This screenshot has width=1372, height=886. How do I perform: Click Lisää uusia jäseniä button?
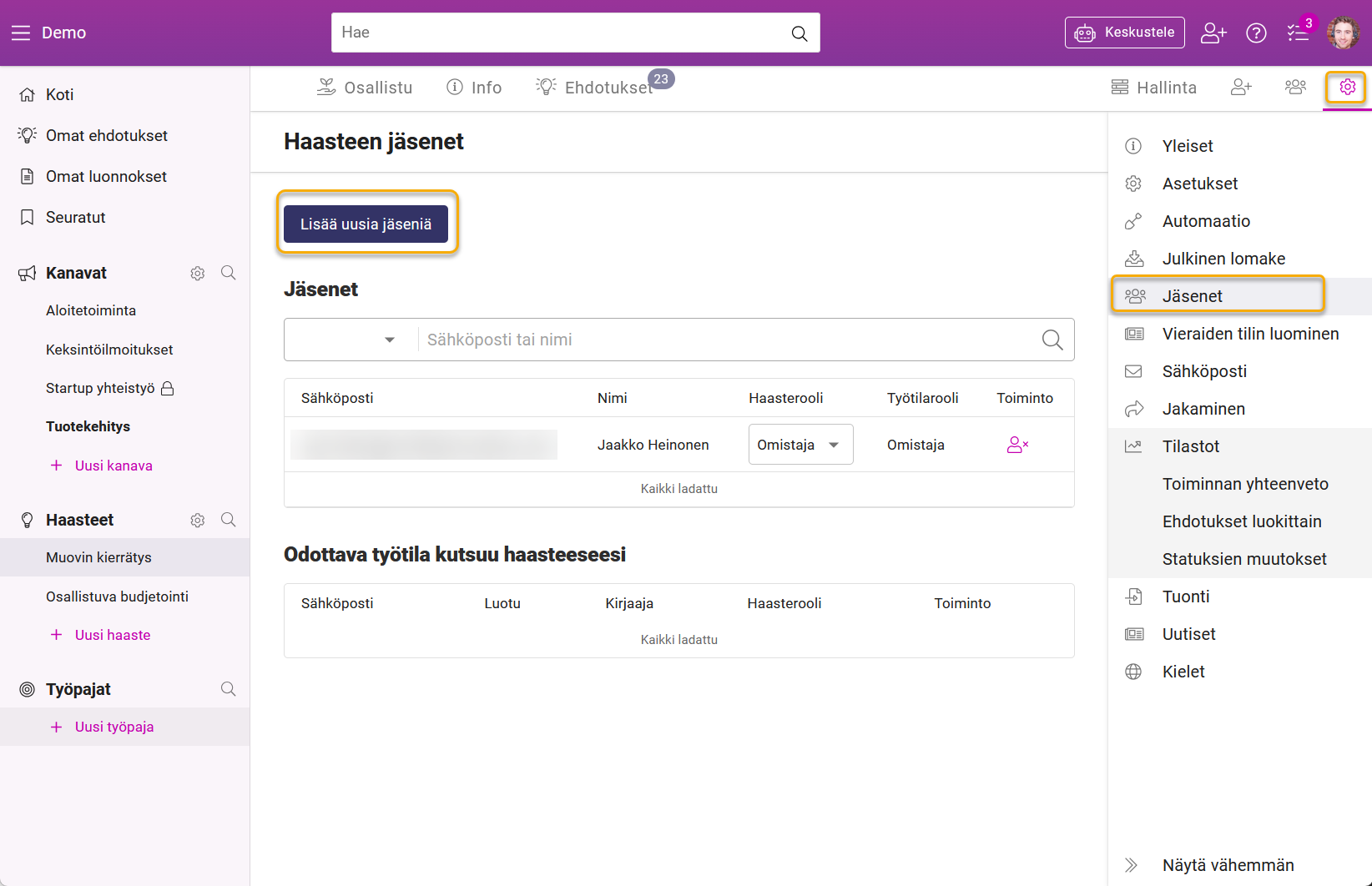point(366,224)
